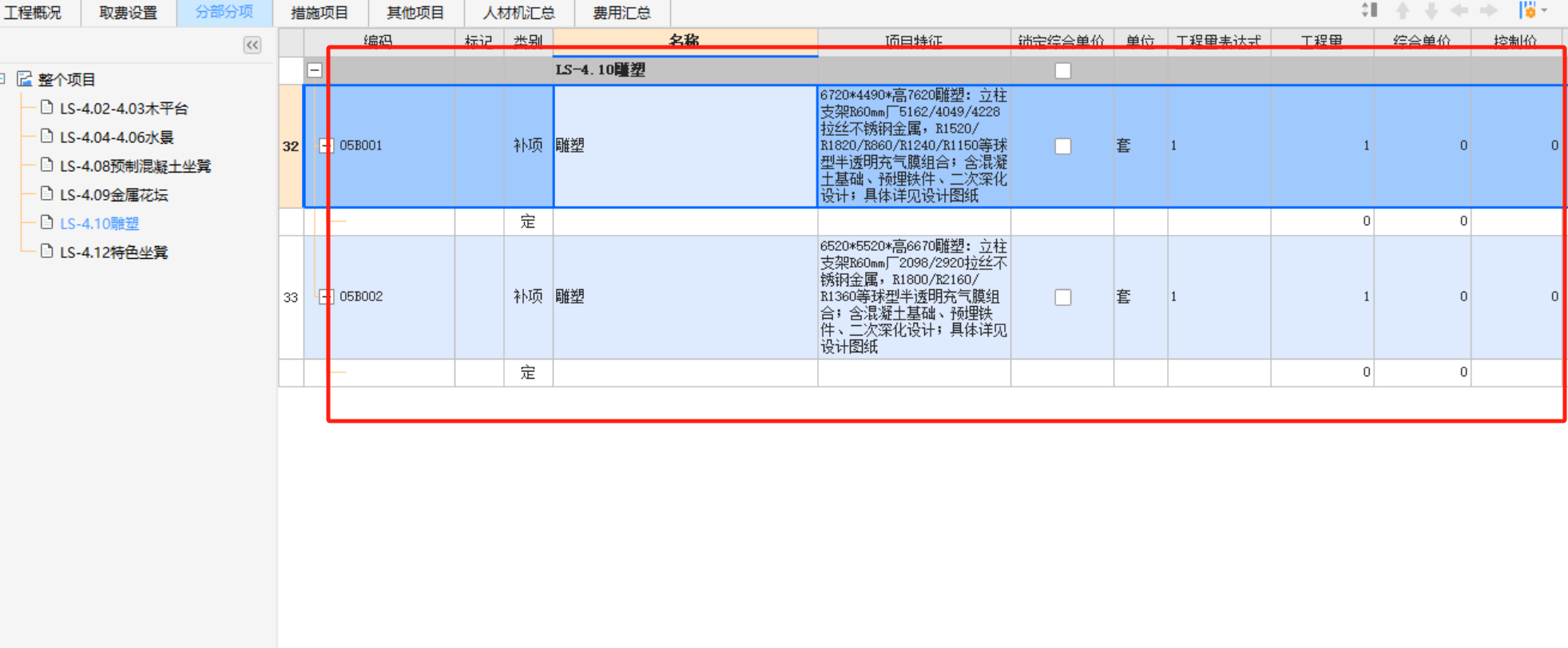Click the whole project root icon
The height and width of the screenshot is (648, 1568).
[25, 79]
